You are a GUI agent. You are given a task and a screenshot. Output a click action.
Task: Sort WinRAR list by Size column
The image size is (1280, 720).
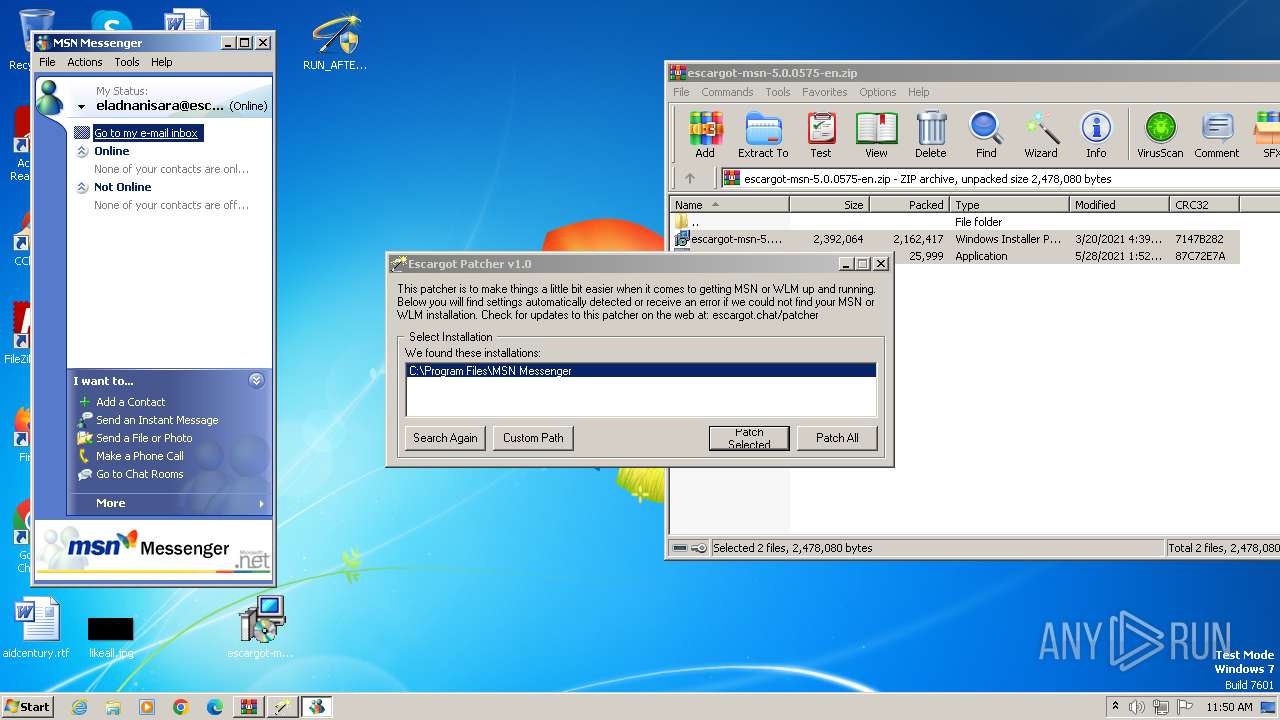tap(829, 205)
